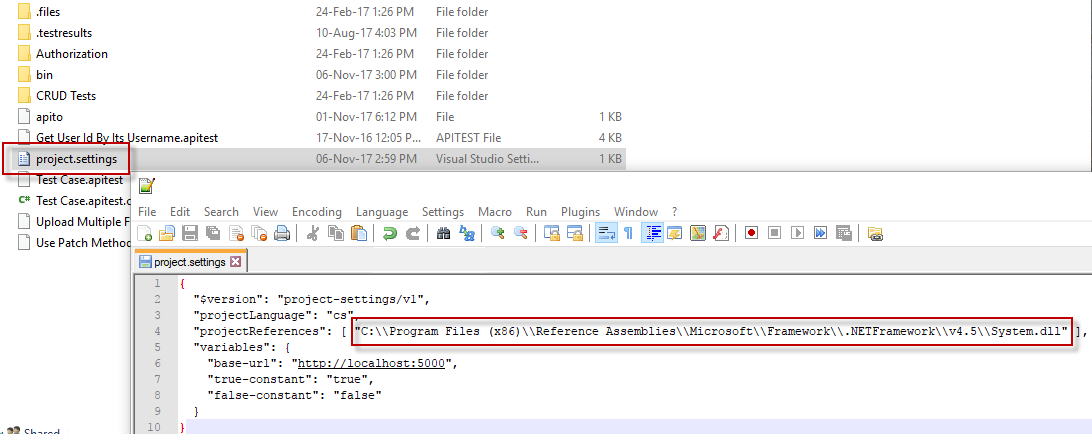Toggle the indent guide button
Screen dimensions: 1092x434
pos(653,233)
